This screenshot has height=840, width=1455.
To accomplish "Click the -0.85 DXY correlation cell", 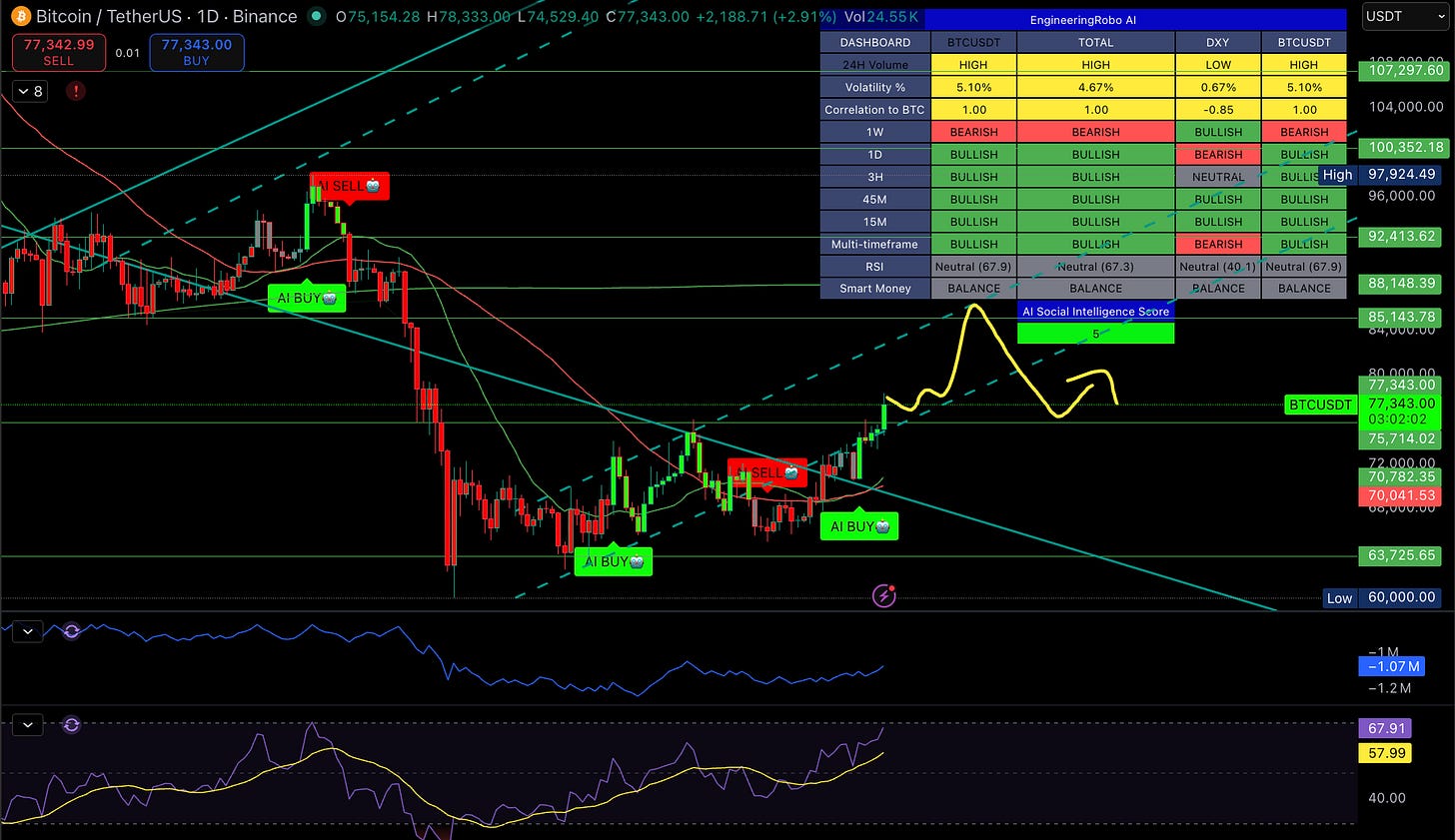I will [1218, 110].
